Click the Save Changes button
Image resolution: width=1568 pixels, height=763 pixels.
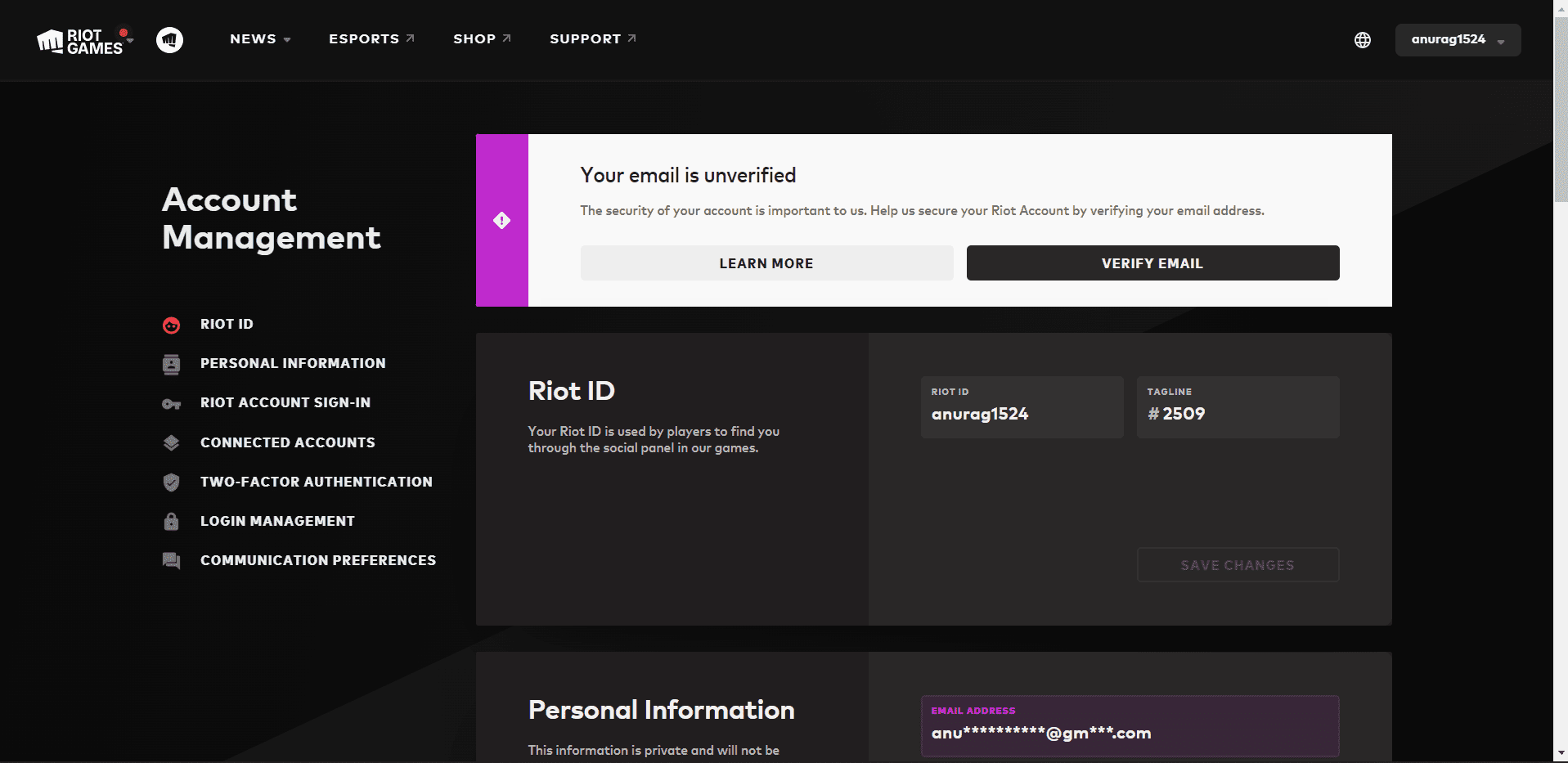click(1237, 565)
